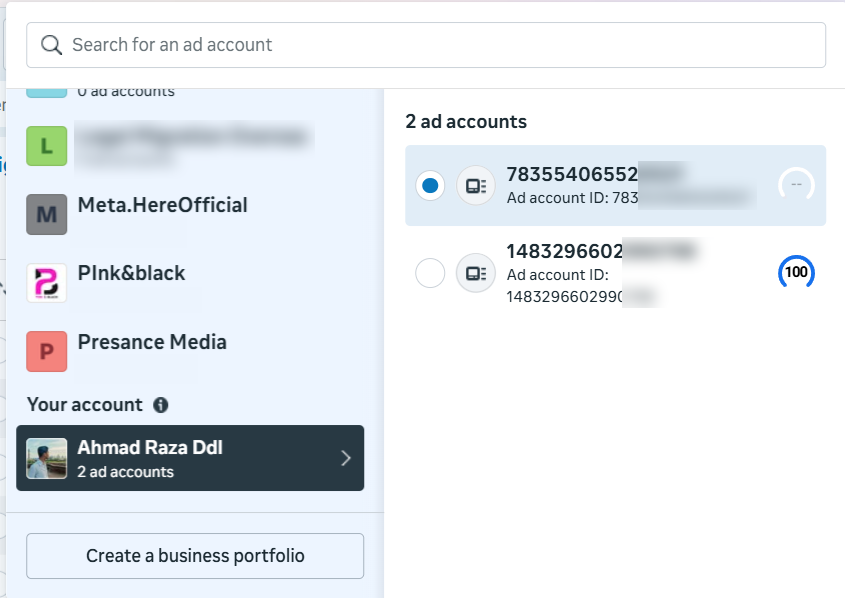Click the search magnifier icon

(x=51, y=45)
